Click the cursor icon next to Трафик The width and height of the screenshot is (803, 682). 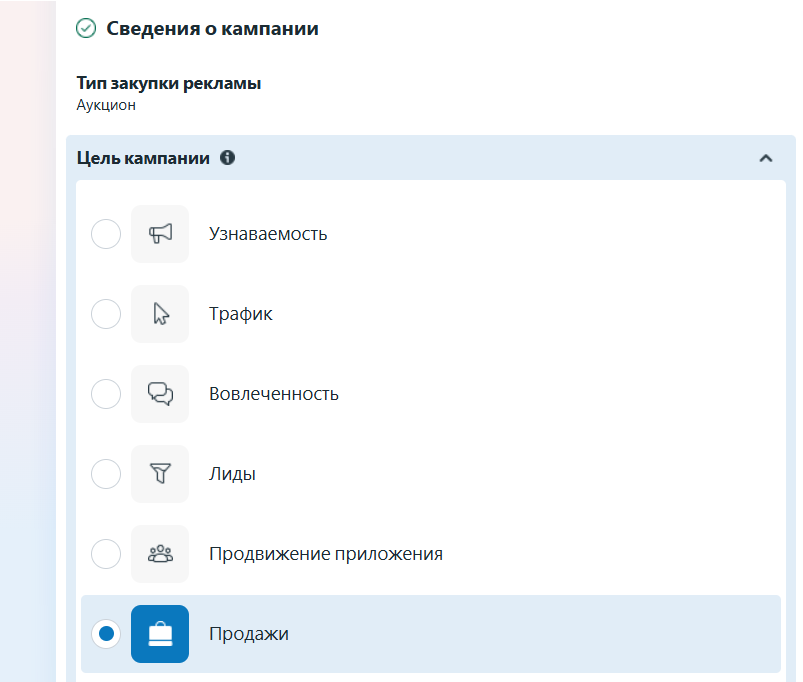(160, 313)
